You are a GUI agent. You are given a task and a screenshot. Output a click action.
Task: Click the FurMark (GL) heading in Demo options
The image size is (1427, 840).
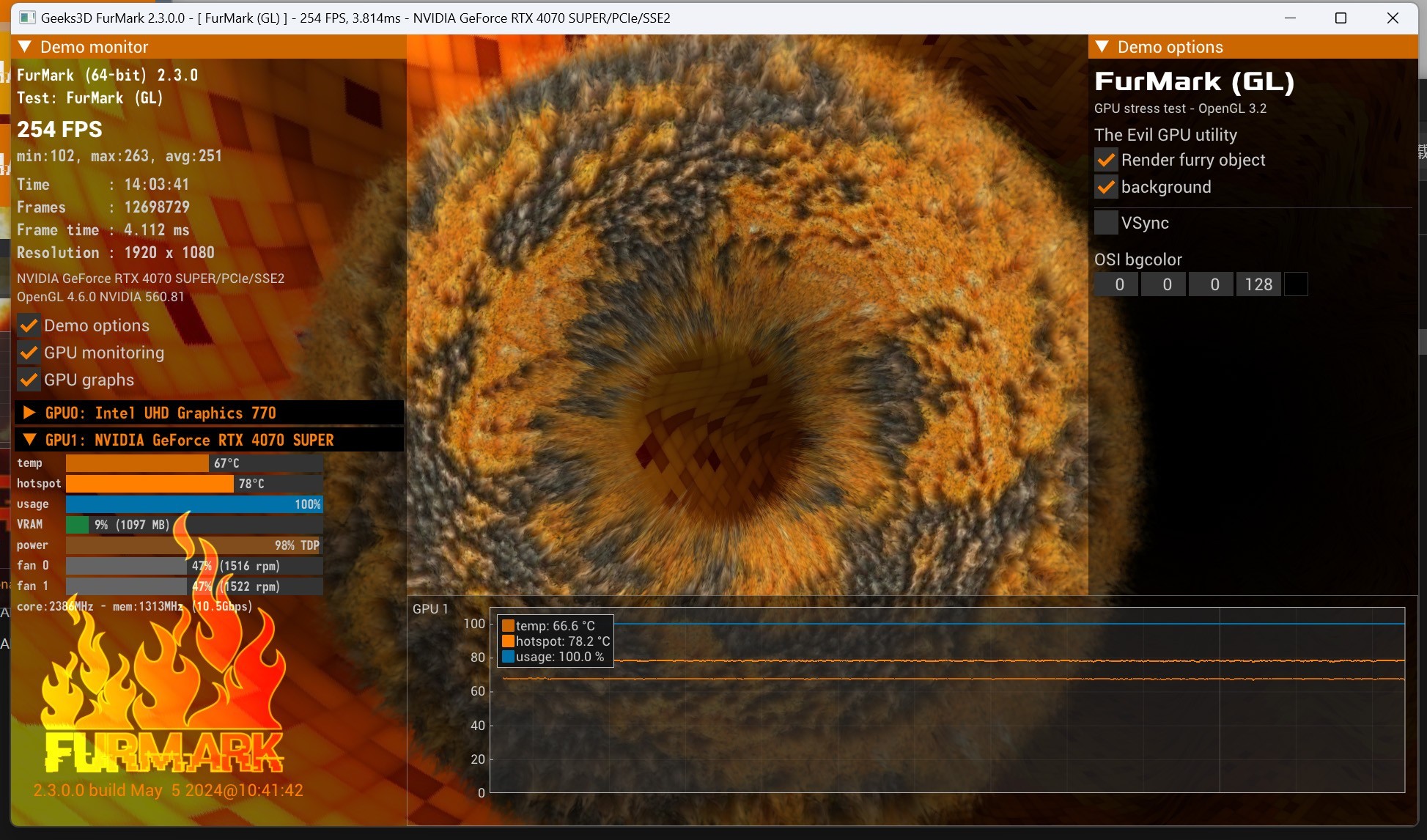tap(1195, 81)
